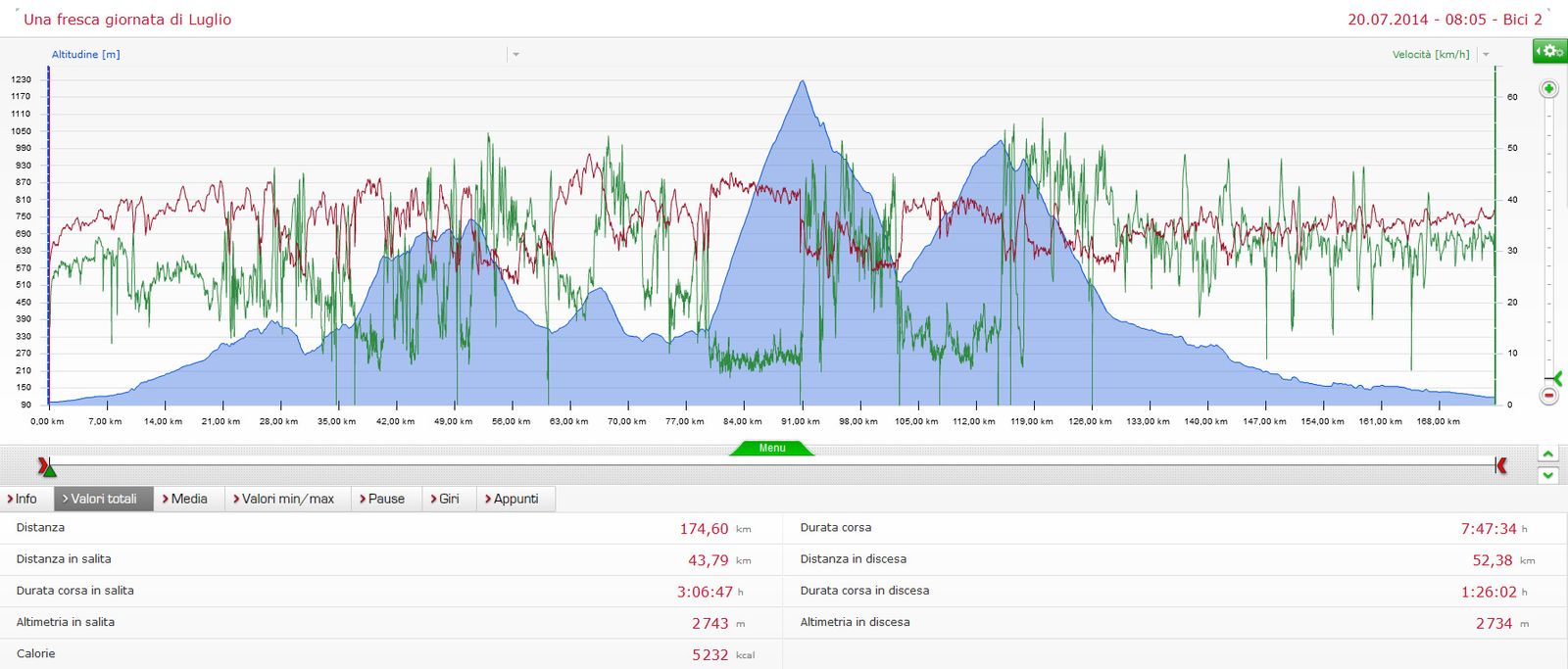Open the Velocità axis dropdown arrow
The width and height of the screenshot is (1568, 669).
coord(1486,55)
